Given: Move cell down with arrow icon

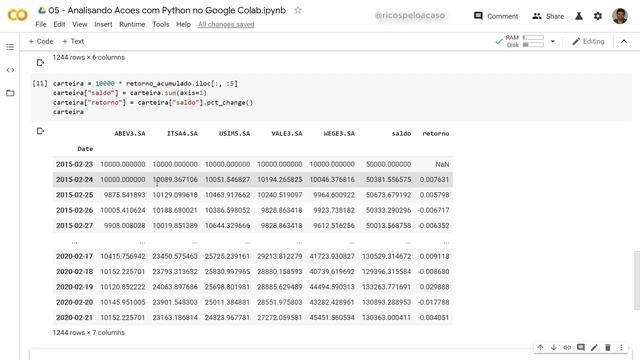Looking at the screenshot, I should pyautogui.click(x=553, y=347).
